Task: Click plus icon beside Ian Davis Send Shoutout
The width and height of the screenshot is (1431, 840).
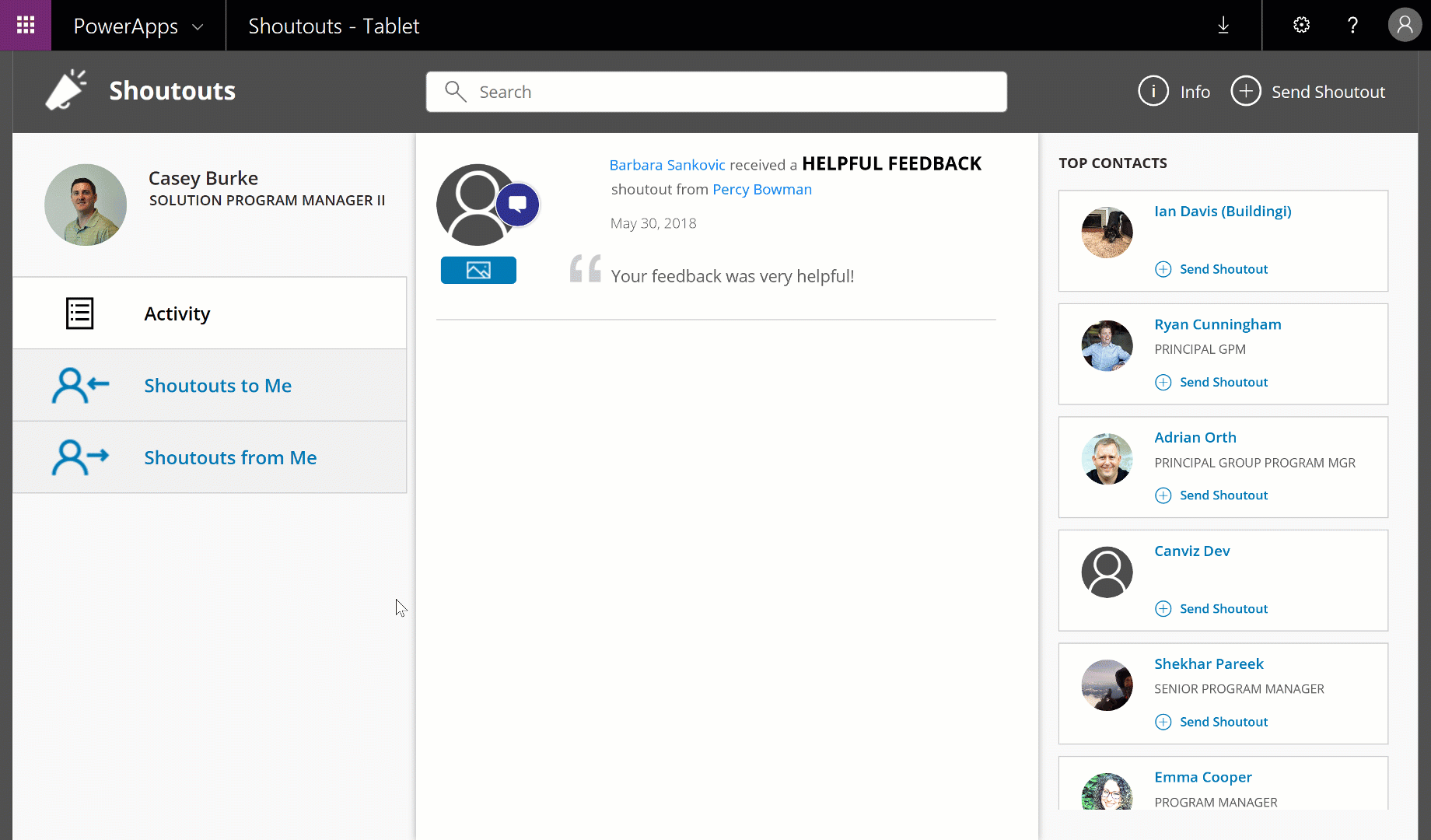Action: tap(1163, 269)
